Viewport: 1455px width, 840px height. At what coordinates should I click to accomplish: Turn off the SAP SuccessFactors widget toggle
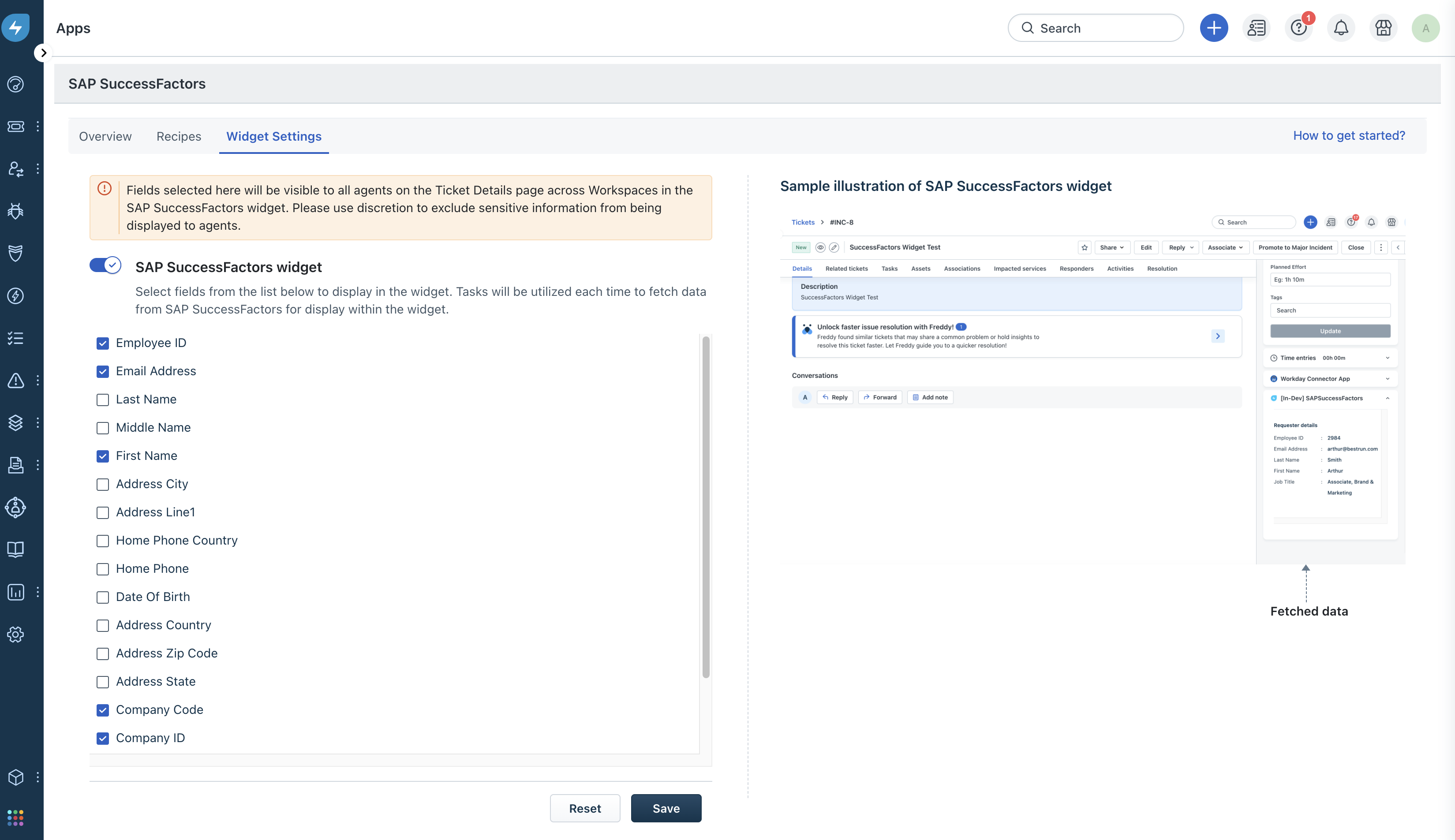(x=105, y=265)
